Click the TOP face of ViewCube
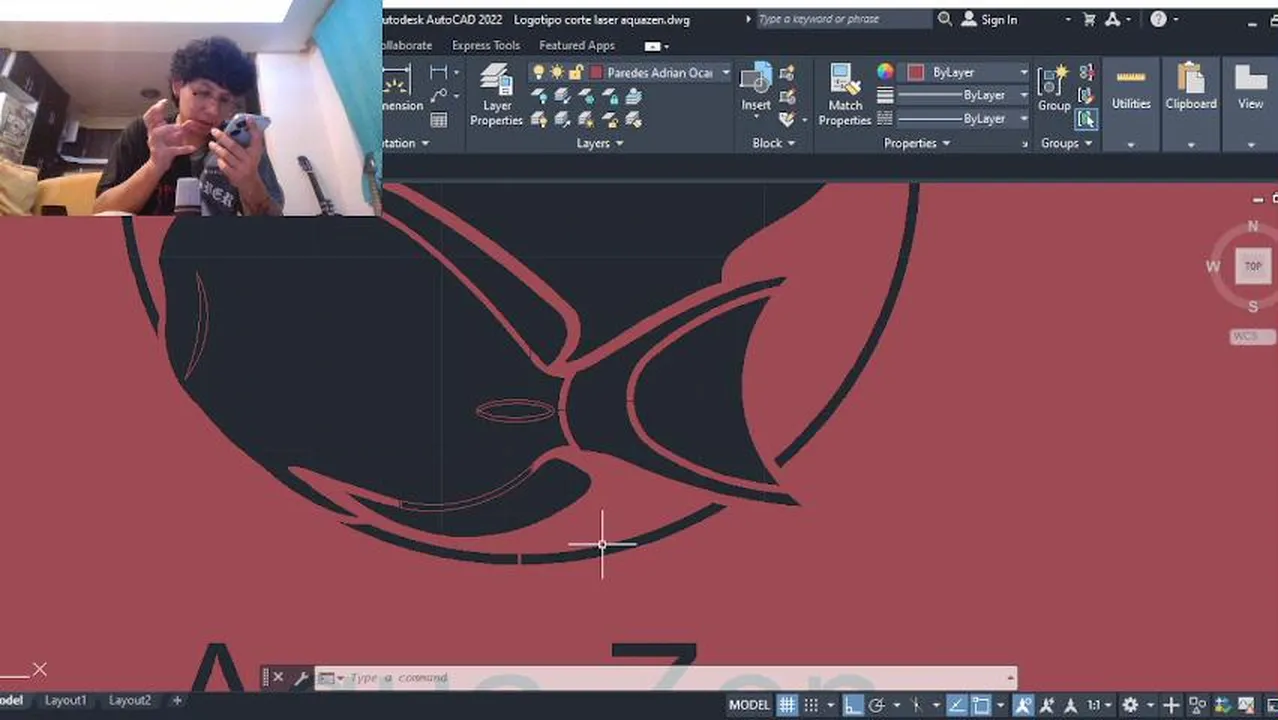This screenshot has width=1278, height=720. point(1253,266)
